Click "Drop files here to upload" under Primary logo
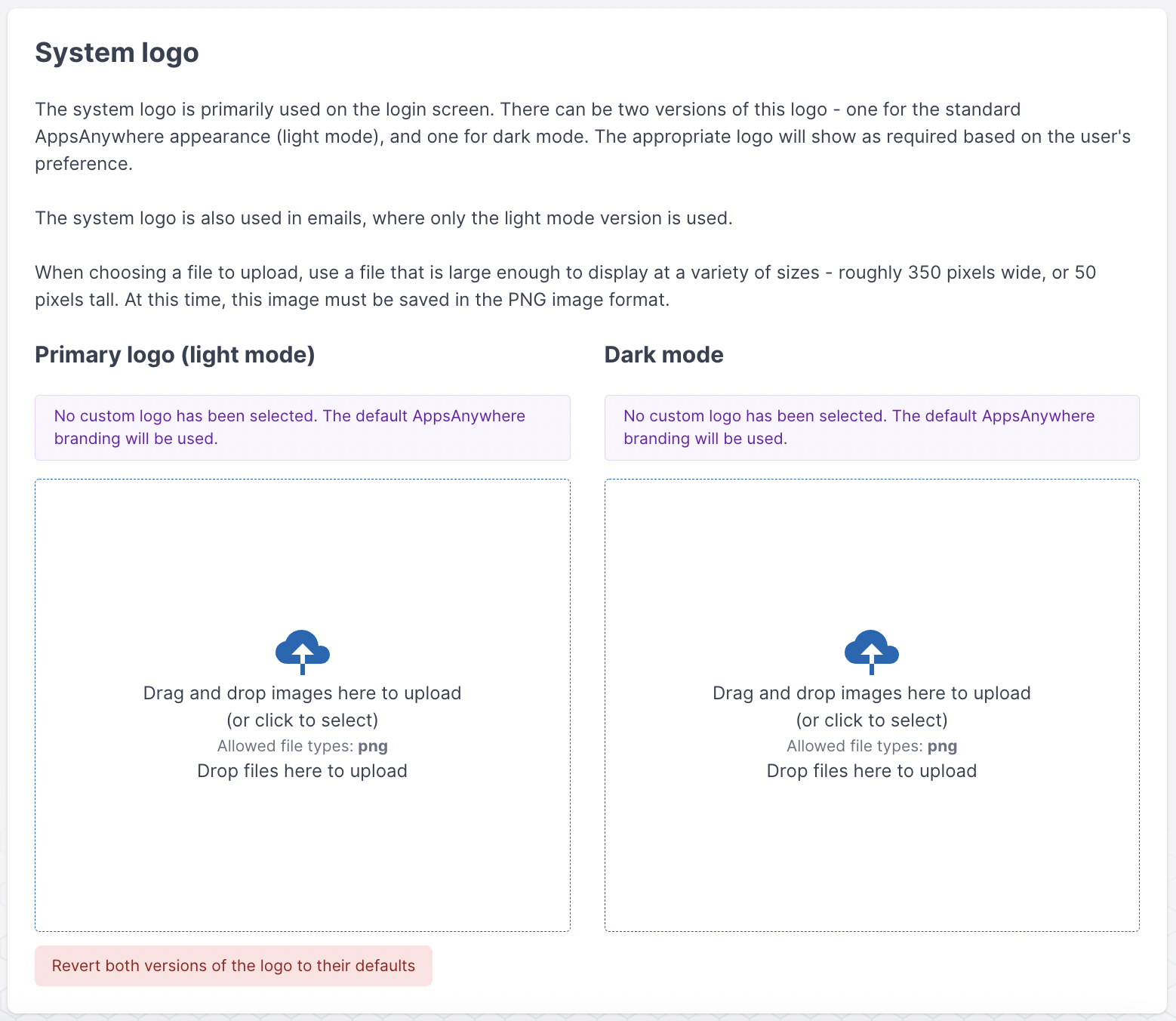Viewport: 1176px width, 1021px height. click(x=302, y=771)
